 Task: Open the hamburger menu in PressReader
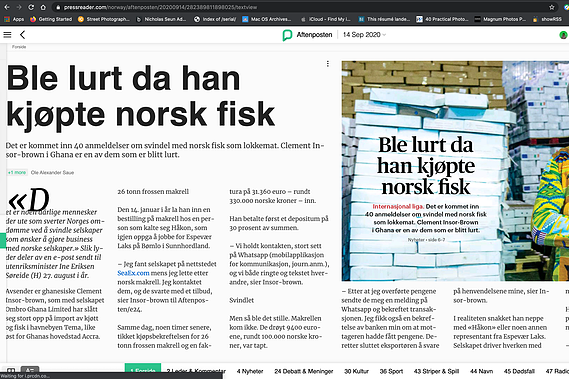7,35
